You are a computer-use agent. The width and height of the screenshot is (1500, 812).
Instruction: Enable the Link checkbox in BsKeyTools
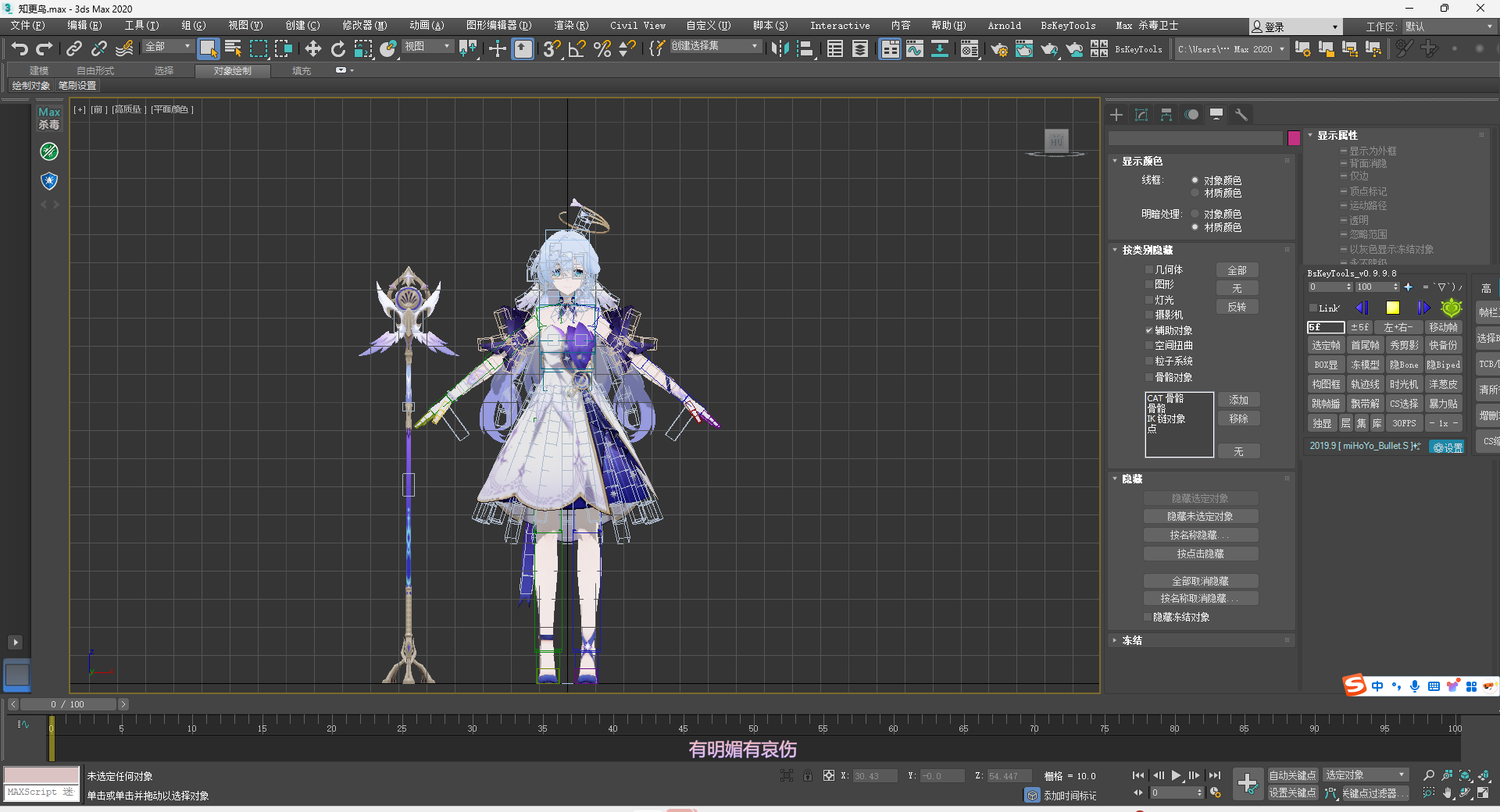[1313, 308]
